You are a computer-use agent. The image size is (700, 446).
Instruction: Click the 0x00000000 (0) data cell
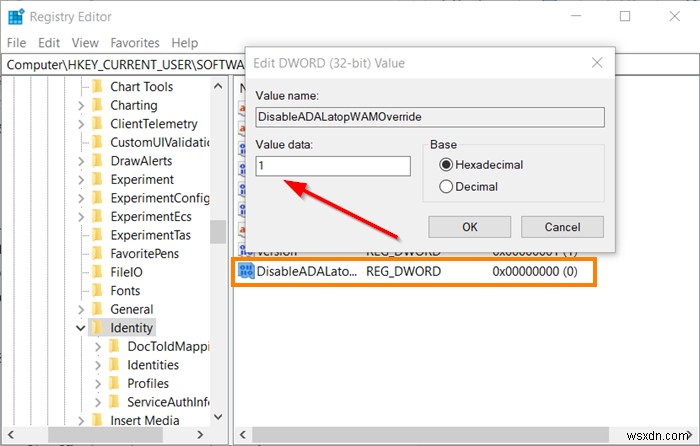coord(535,271)
